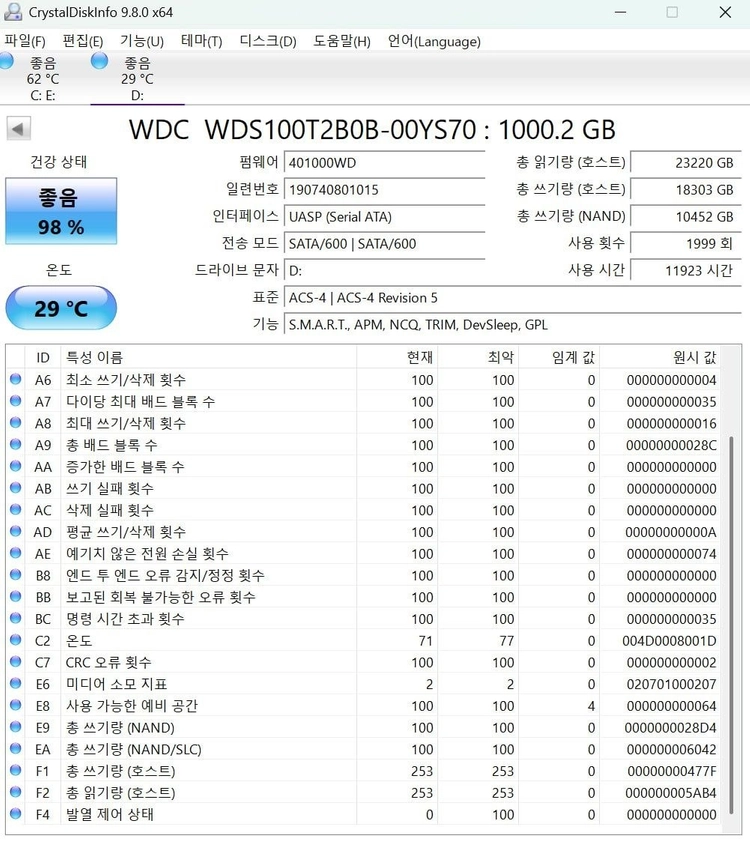Select the D: disk status orb

pos(99,61)
